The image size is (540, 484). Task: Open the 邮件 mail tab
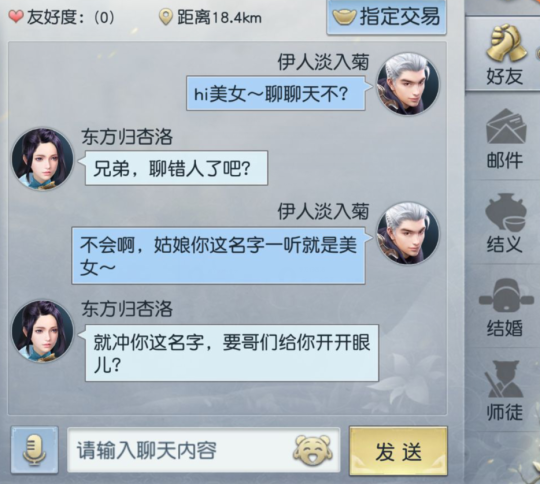(x=506, y=140)
